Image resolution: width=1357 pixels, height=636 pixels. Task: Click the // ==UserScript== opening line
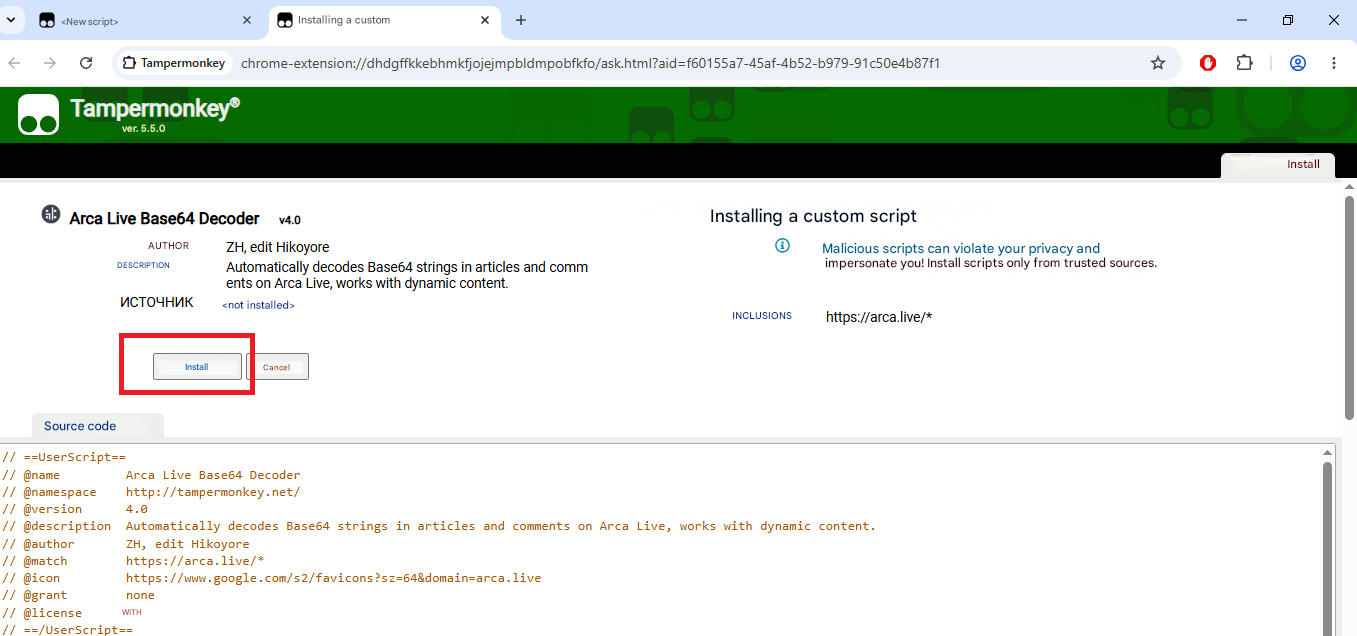(x=64, y=457)
